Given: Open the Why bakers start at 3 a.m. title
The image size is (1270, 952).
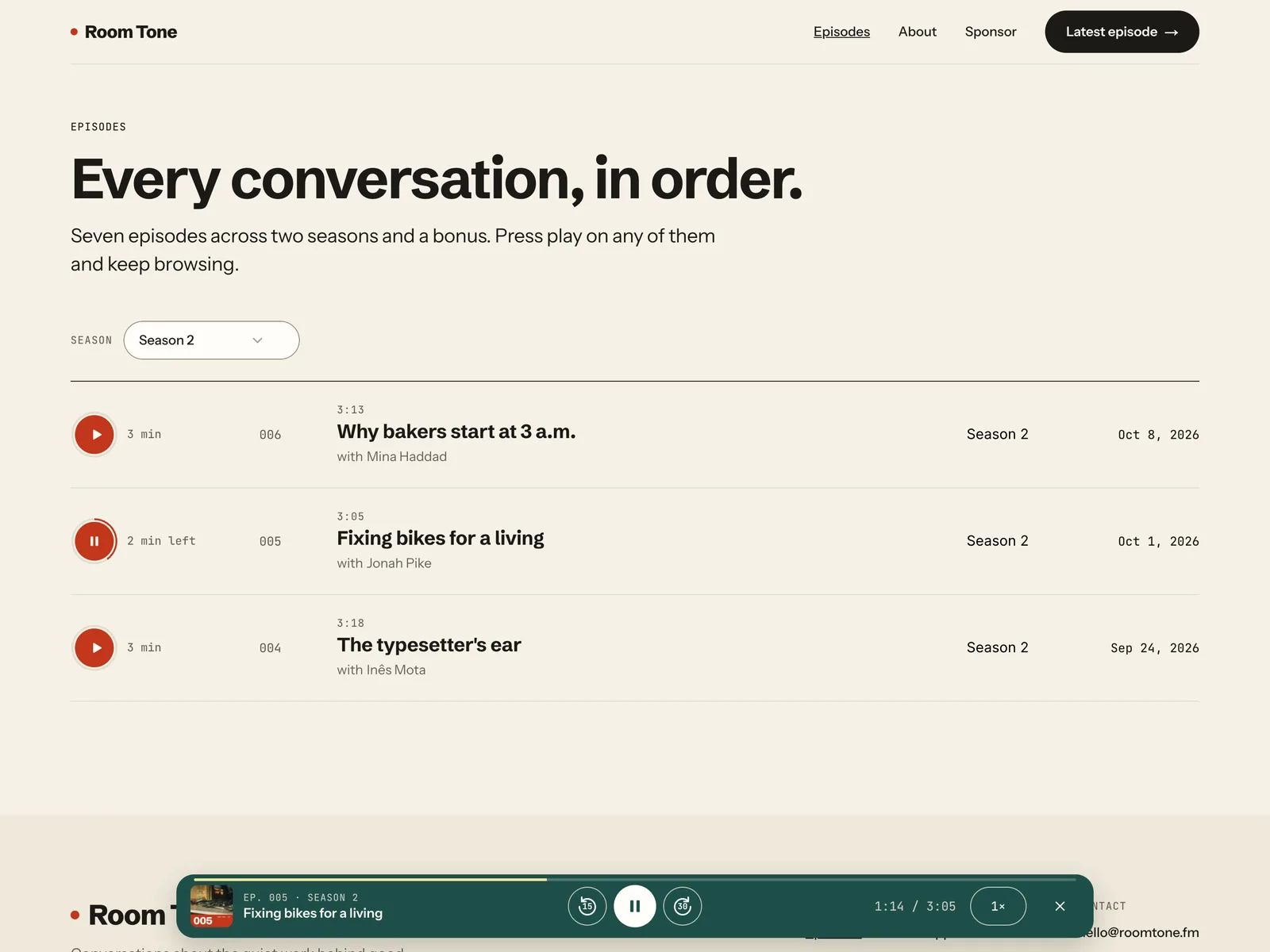Looking at the screenshot, I should pyautogui.click(x=456, y=432).
